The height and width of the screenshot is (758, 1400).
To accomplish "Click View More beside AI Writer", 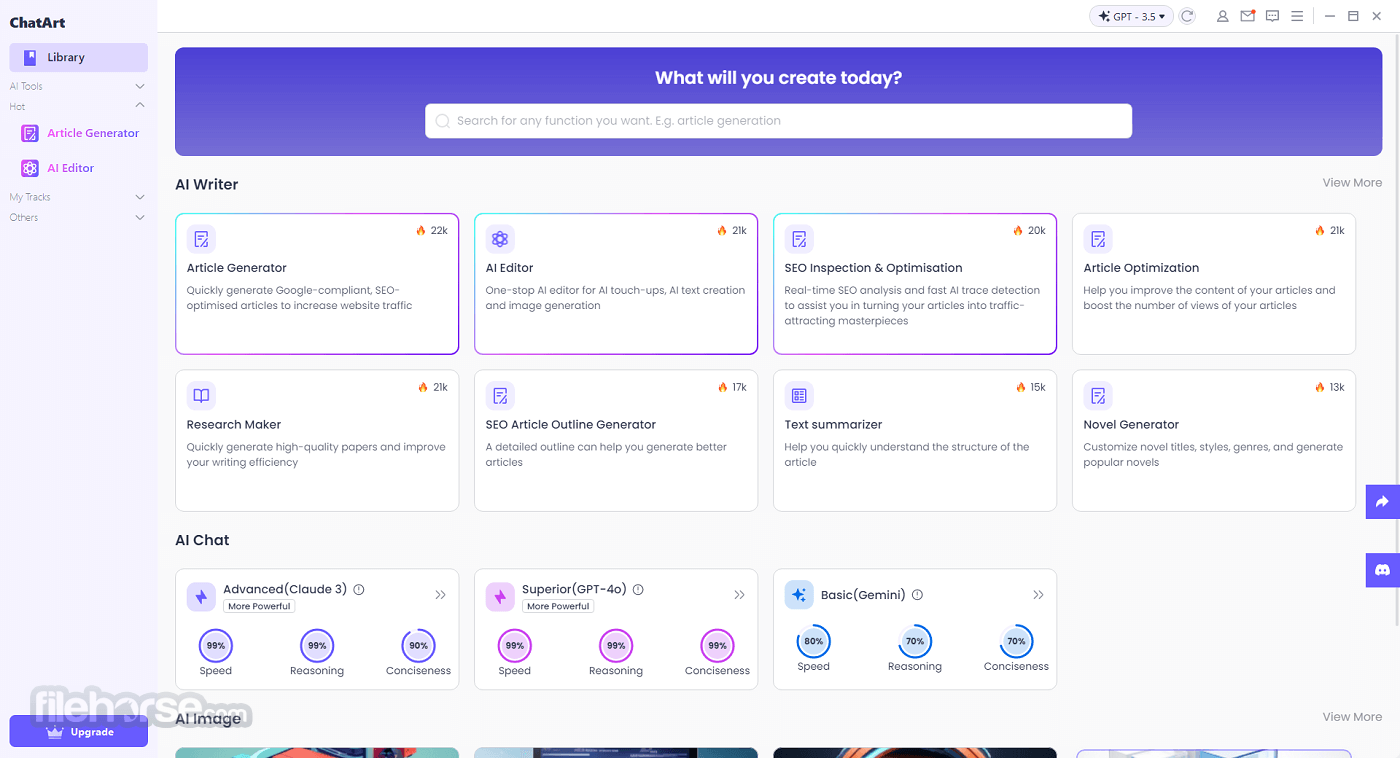I will [x=1352, y=183].
